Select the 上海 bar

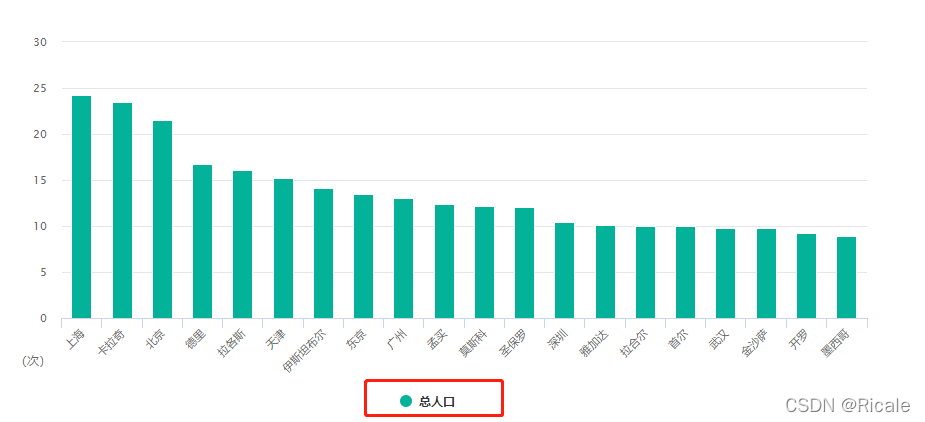coord(81,207)
